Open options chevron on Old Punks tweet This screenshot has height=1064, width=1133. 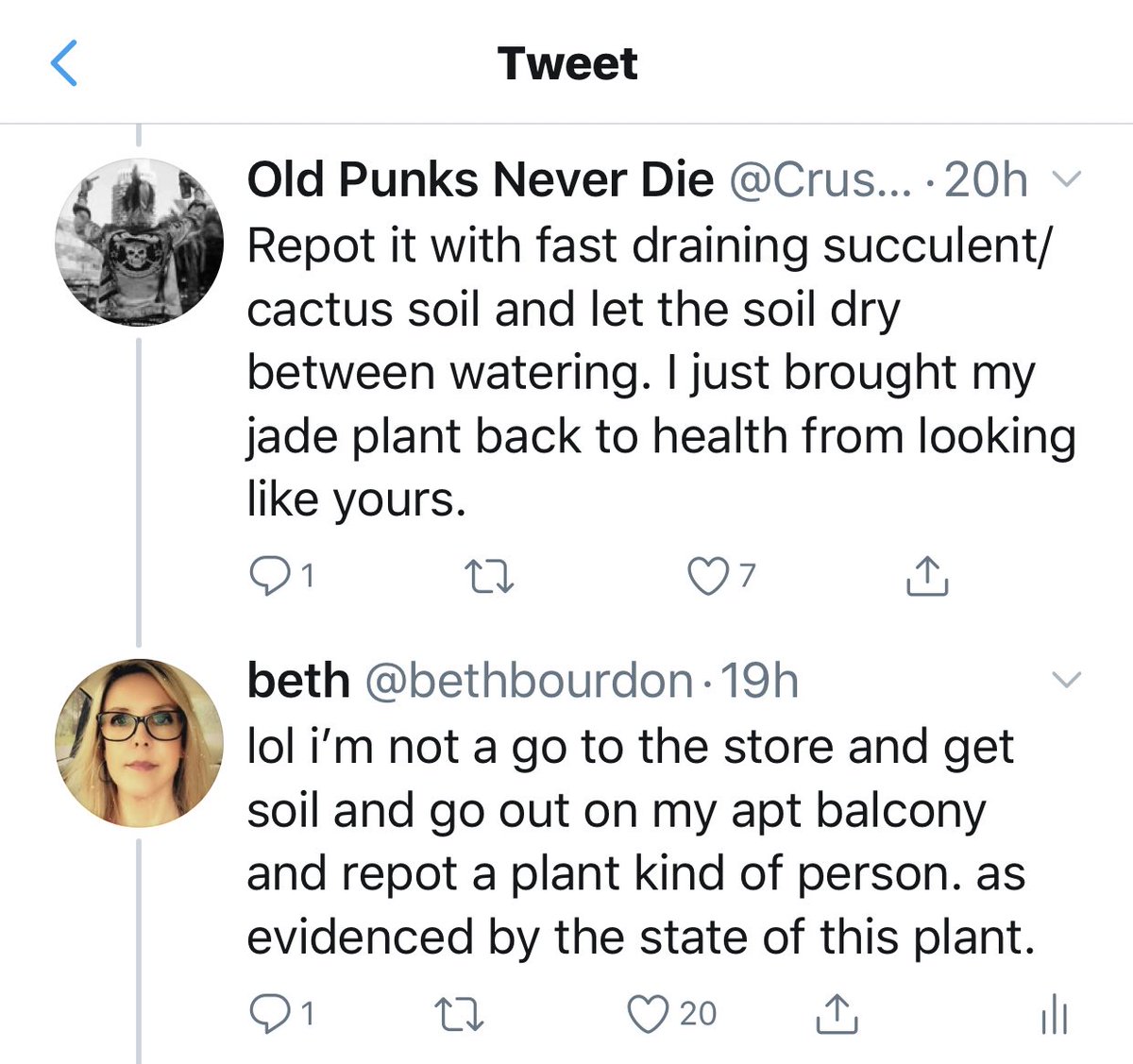pos(1066,179)
